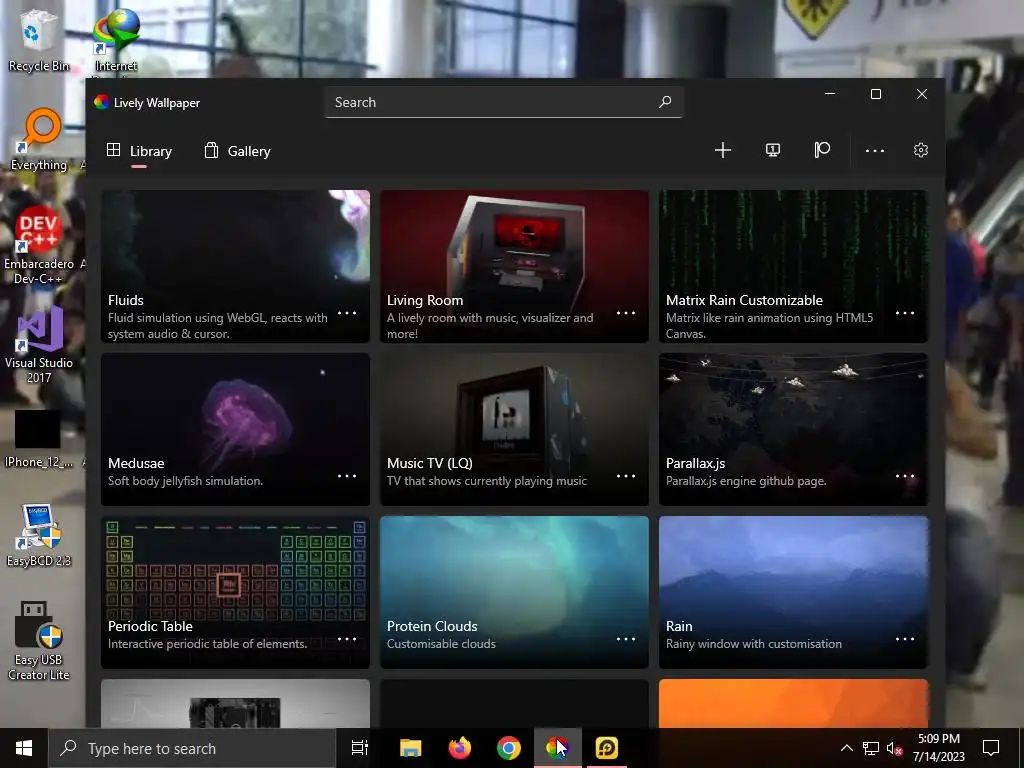Open the notification center icon
The width and height of the screenshot is (1024, 768).
991,748
